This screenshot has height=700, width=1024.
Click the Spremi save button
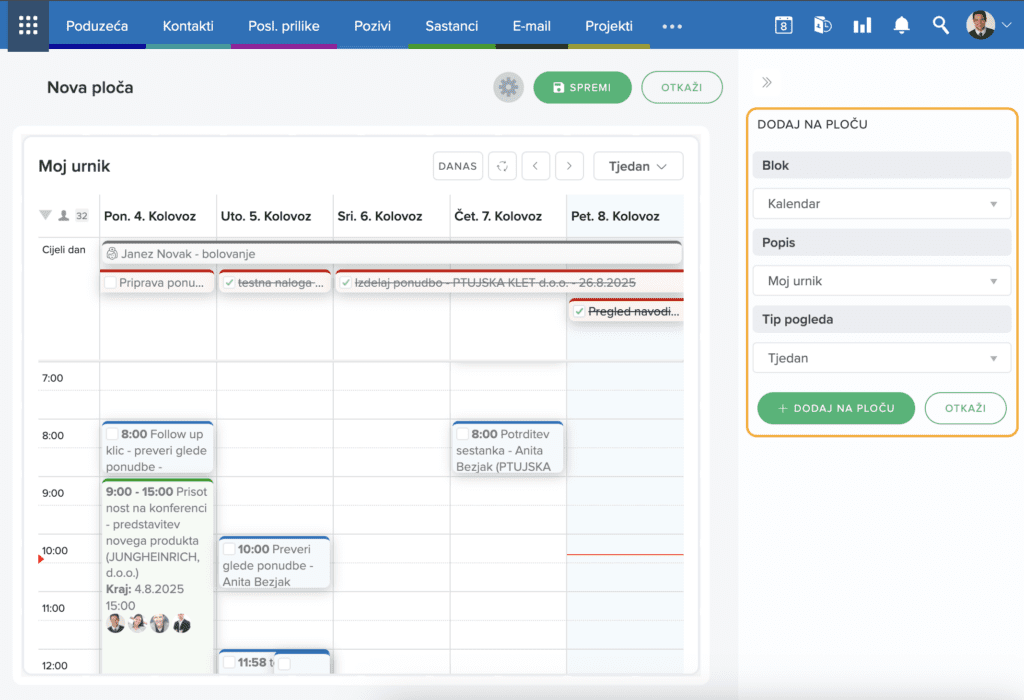coord(582,88)
